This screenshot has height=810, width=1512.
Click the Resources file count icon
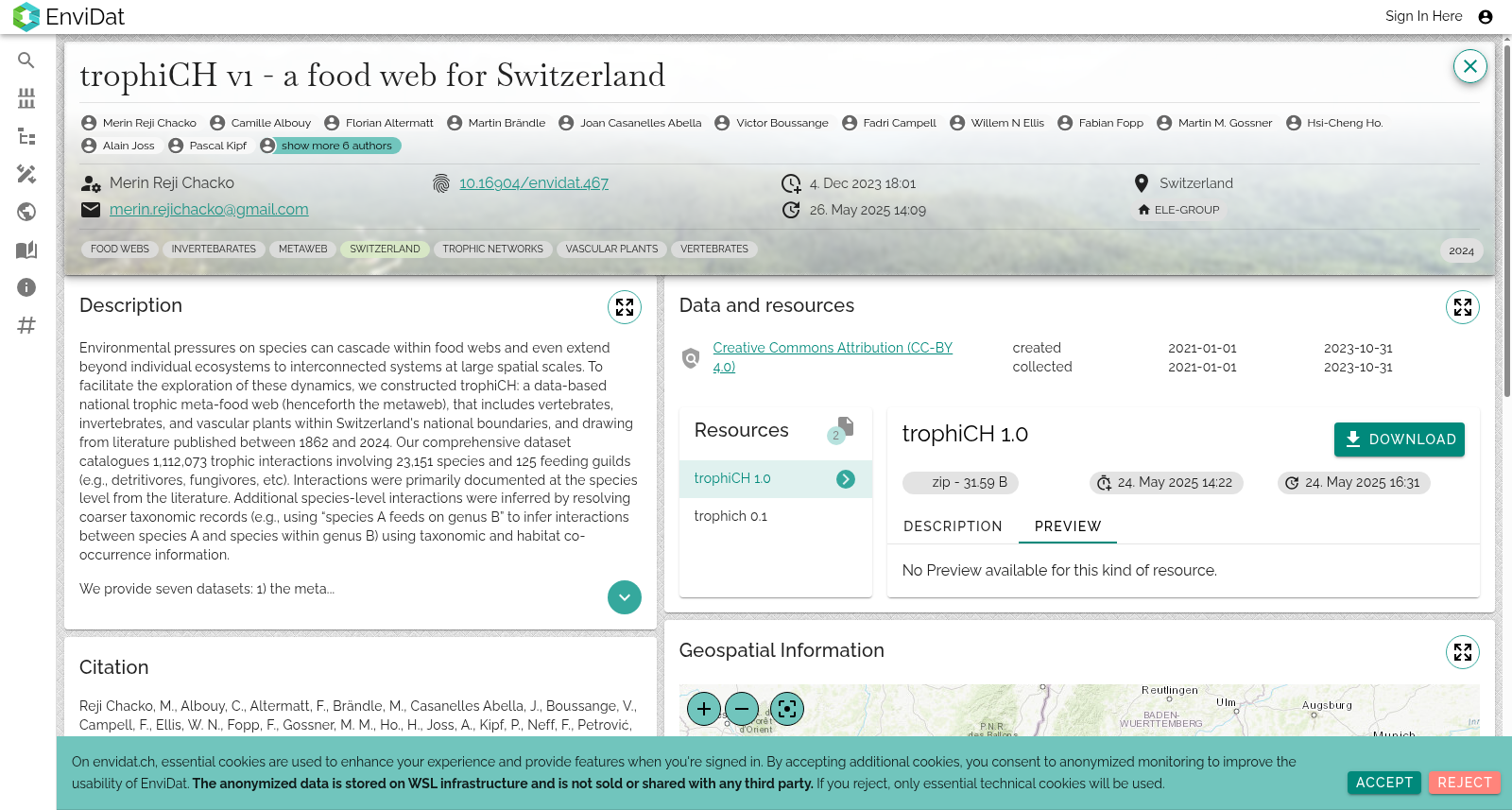(x=841, y=430)
